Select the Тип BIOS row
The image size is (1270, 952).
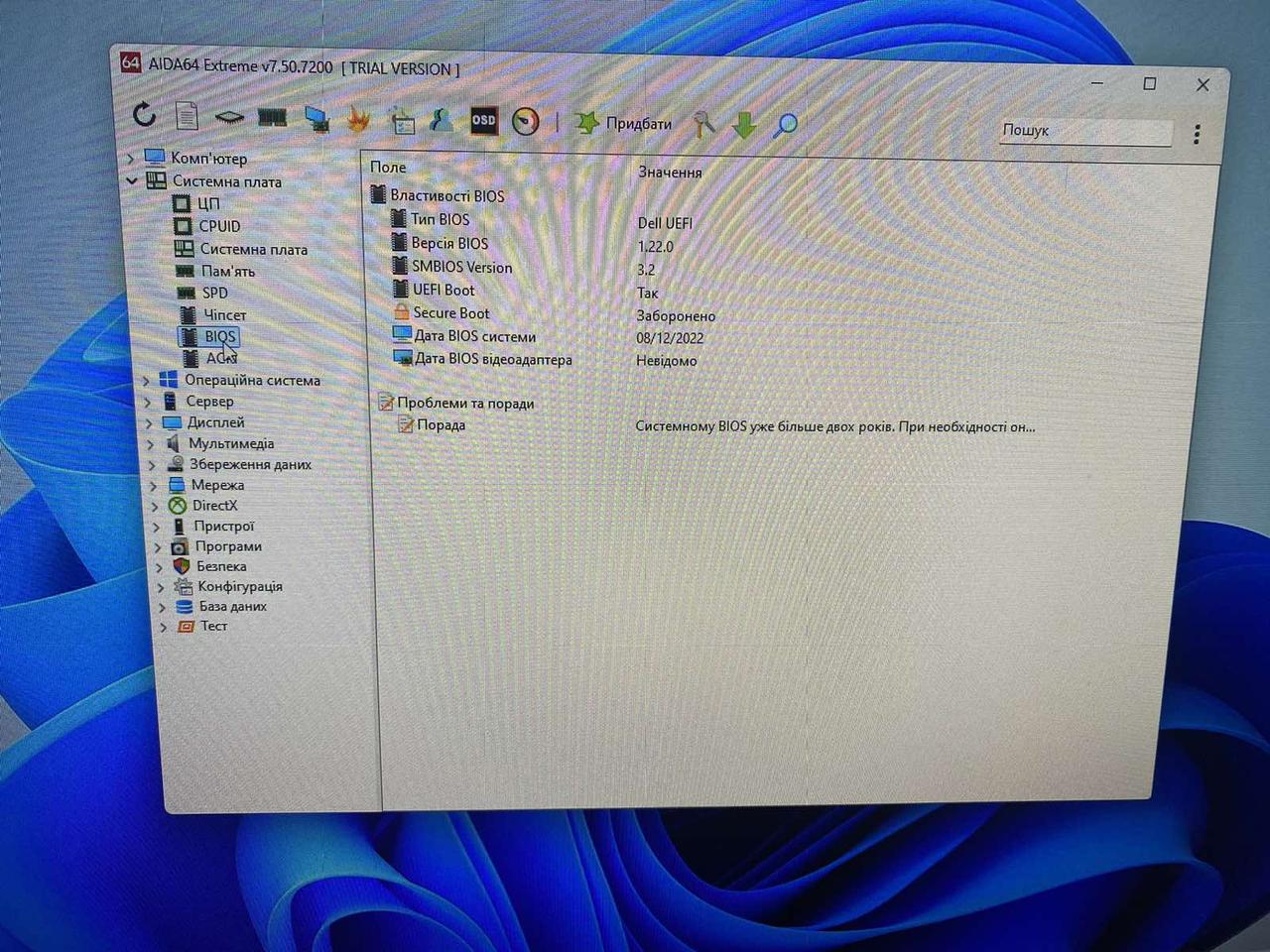[x=440, y=219]
